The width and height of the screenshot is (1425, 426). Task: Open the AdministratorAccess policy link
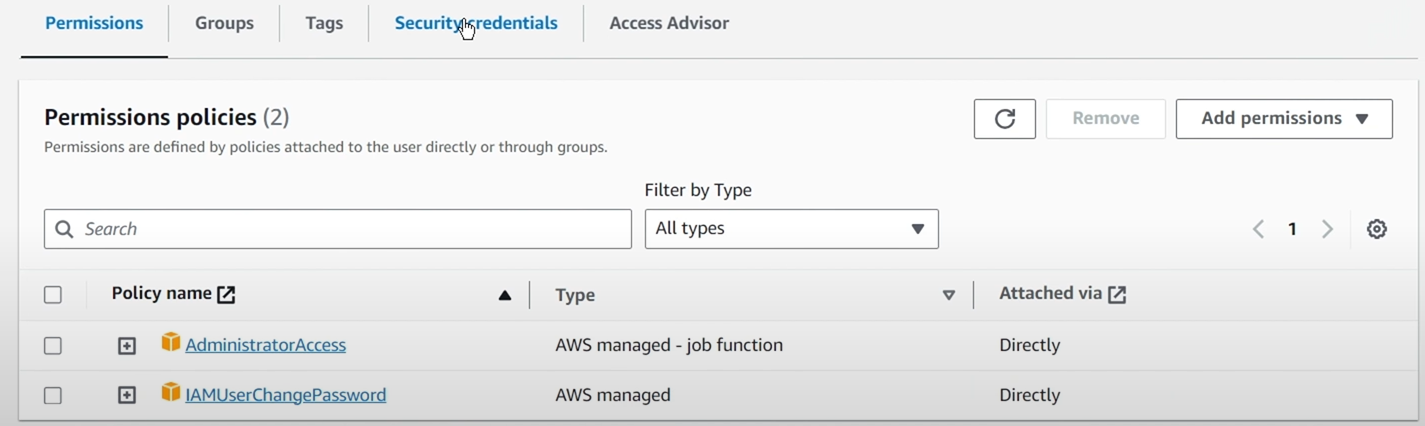pos(266,345)
